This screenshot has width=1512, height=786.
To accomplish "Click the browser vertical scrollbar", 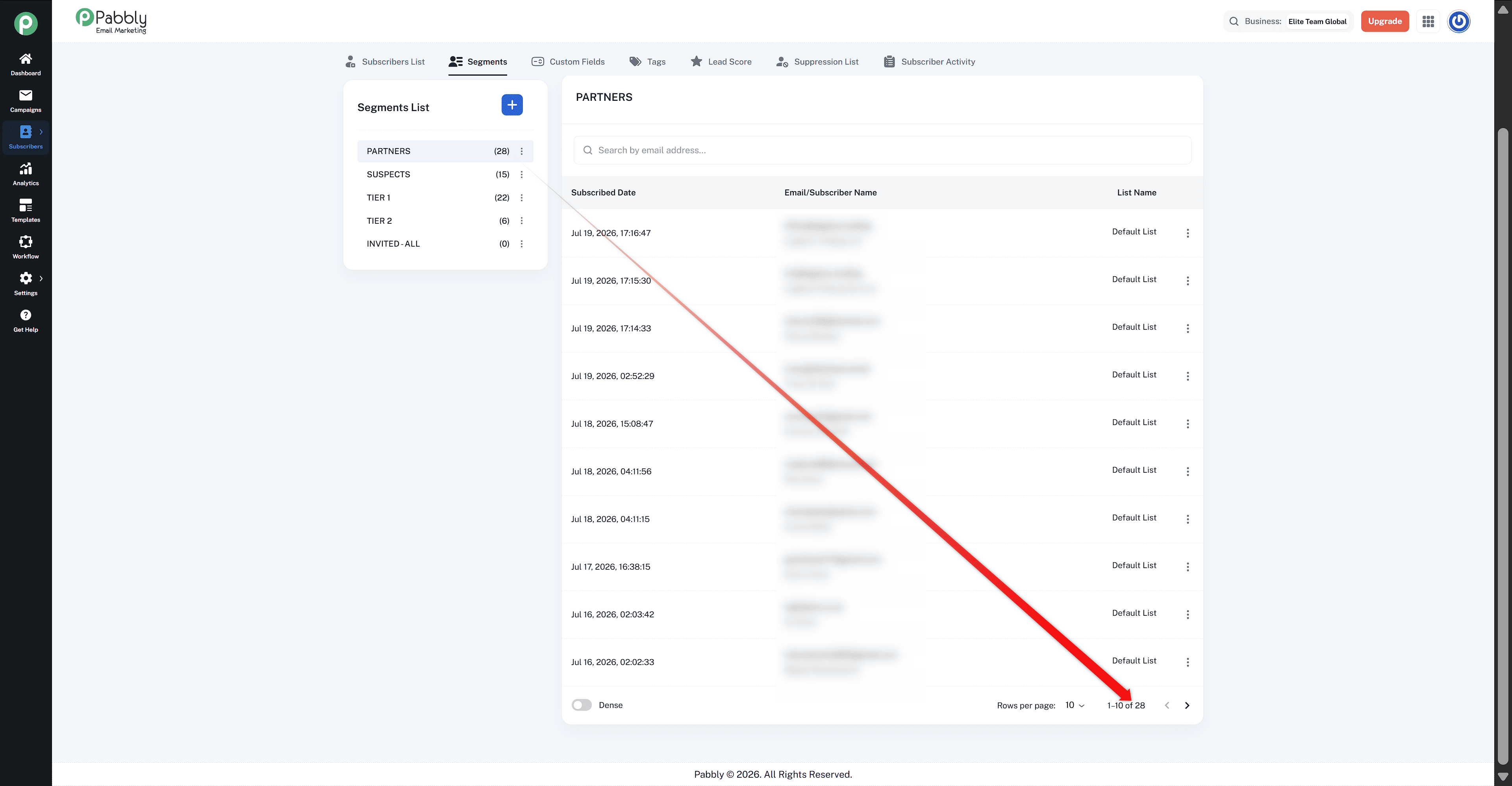I will 1503,446.
